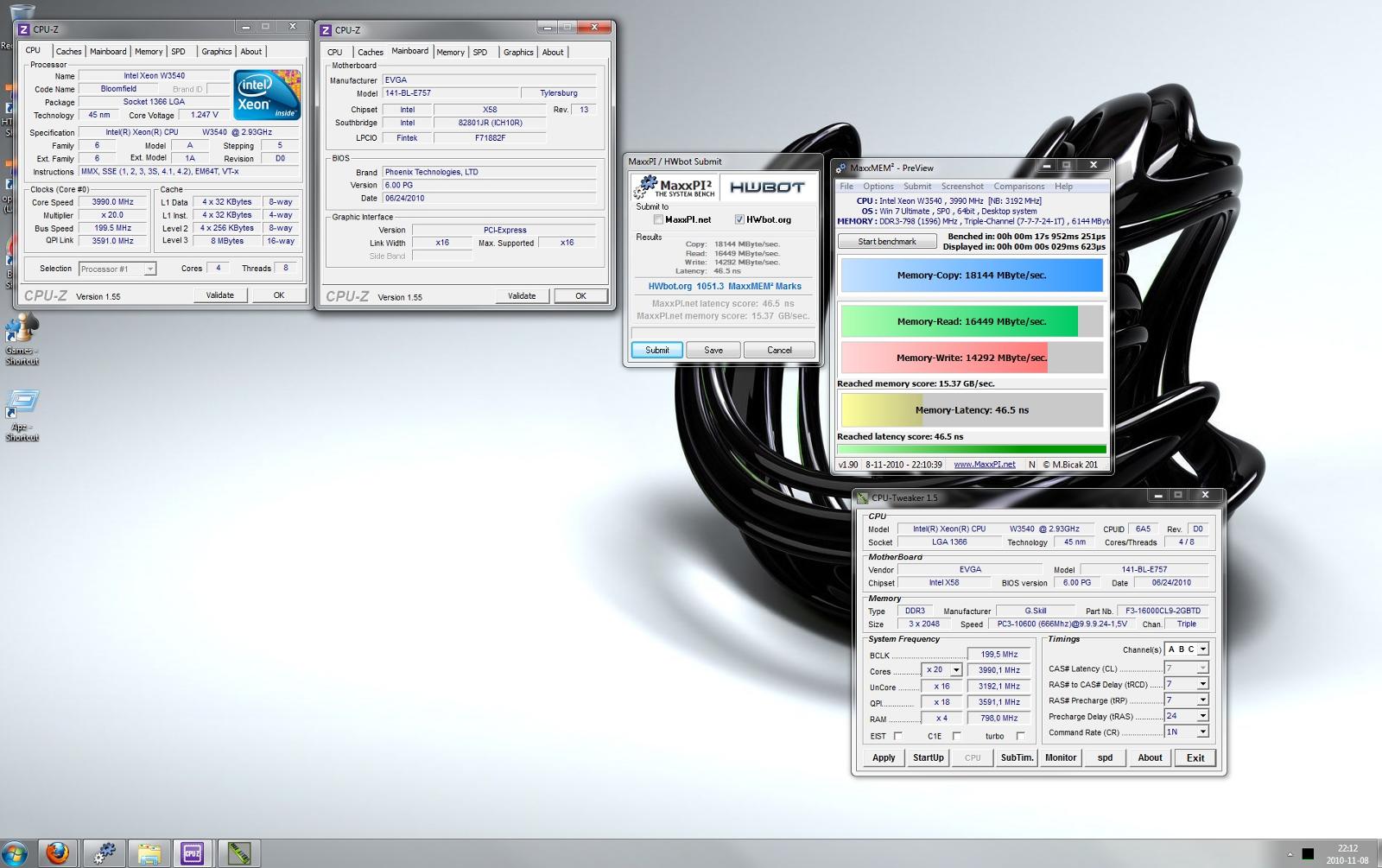Click the Mainboard CPU-Z window title icon
1382x868 pixels.
(326, 30)
